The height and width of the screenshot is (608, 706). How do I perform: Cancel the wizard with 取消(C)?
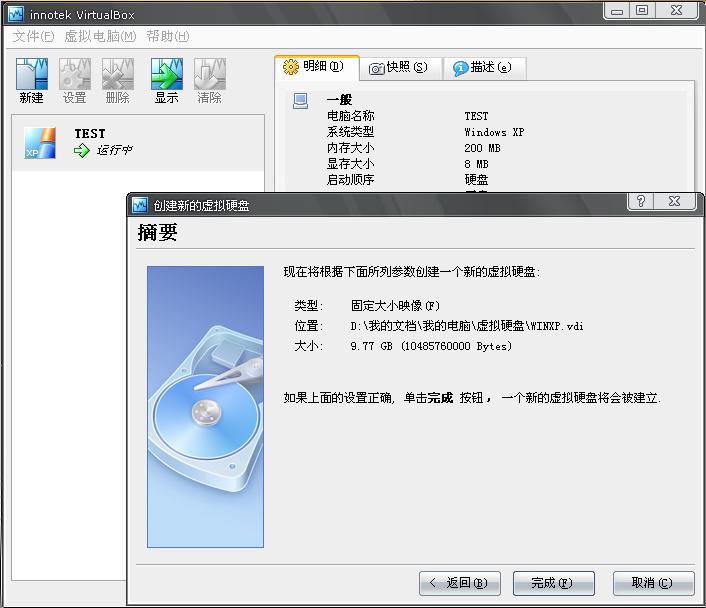click(654, 583)
